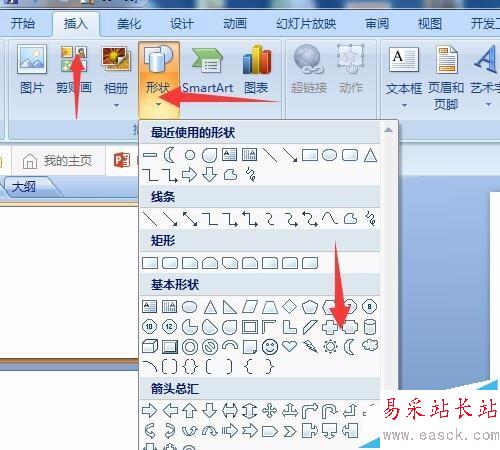Select double-headed arrow line in 线条

click(x=190, y=219)
